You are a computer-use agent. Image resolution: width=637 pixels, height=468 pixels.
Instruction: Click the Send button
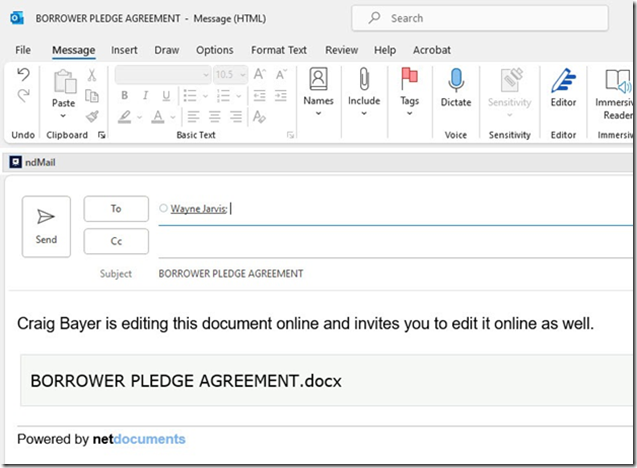click(46, 226)
